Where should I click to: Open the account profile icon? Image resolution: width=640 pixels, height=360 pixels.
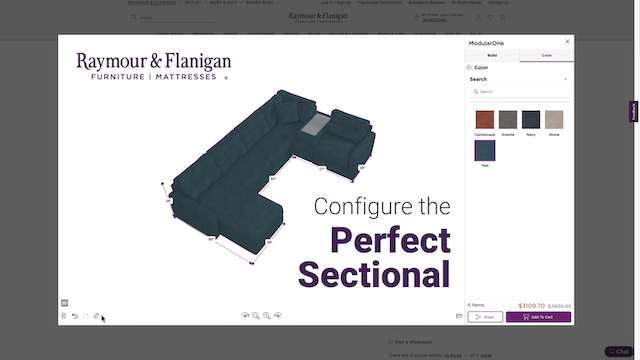[478, 18]
